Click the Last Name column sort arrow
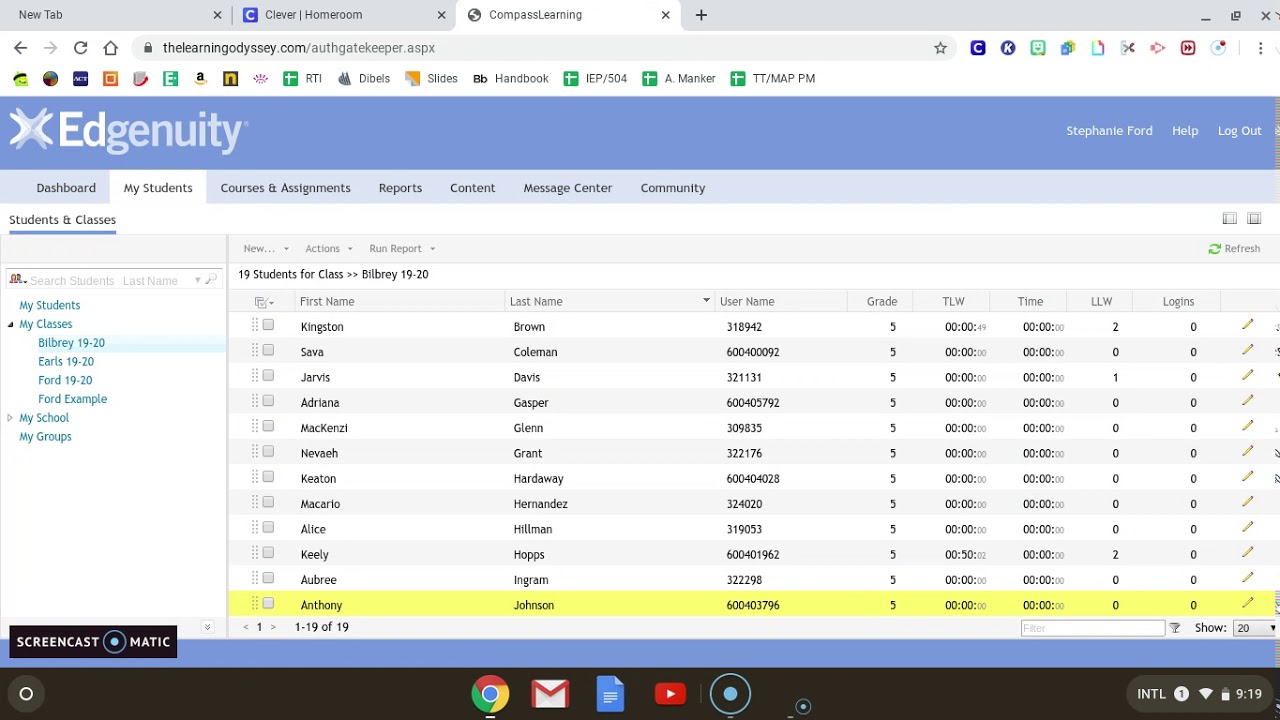Viewport: 1280px width, 720px height. pos(706,300)
